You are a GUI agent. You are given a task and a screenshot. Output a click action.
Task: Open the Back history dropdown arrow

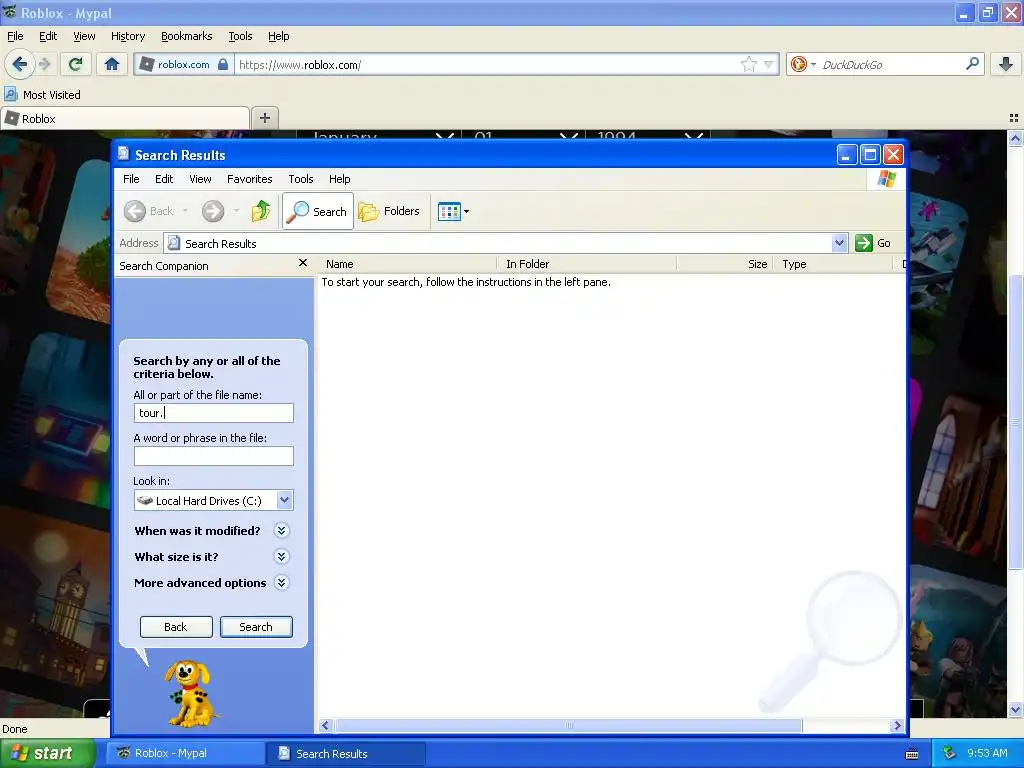point(185,211)
